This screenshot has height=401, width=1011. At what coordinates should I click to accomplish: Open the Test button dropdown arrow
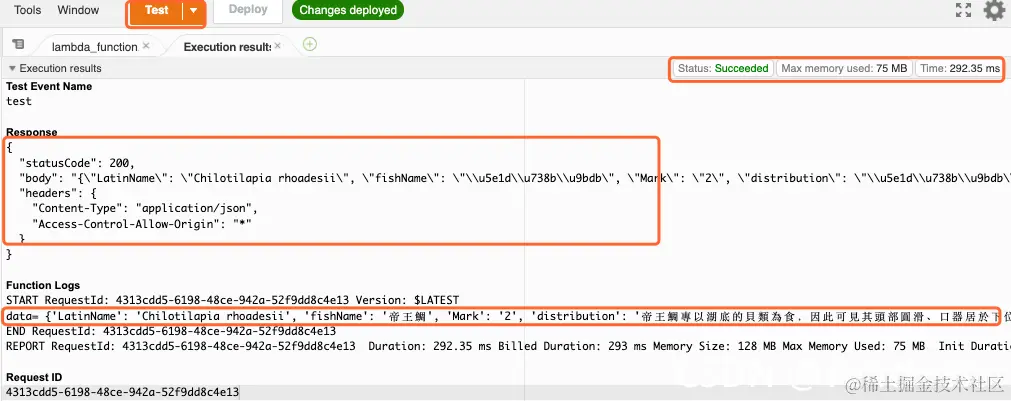coord(193,11)
